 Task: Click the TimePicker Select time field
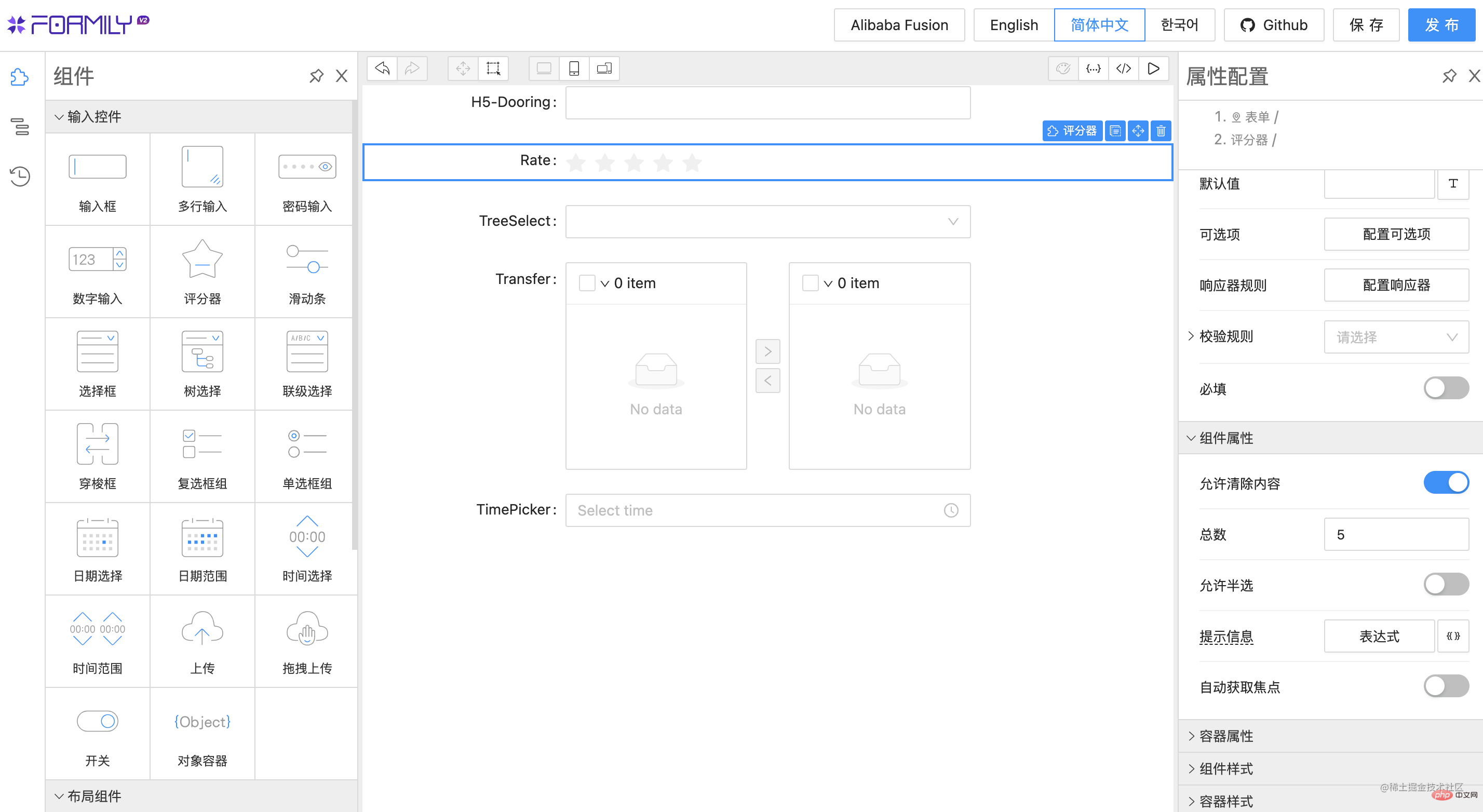767,510
